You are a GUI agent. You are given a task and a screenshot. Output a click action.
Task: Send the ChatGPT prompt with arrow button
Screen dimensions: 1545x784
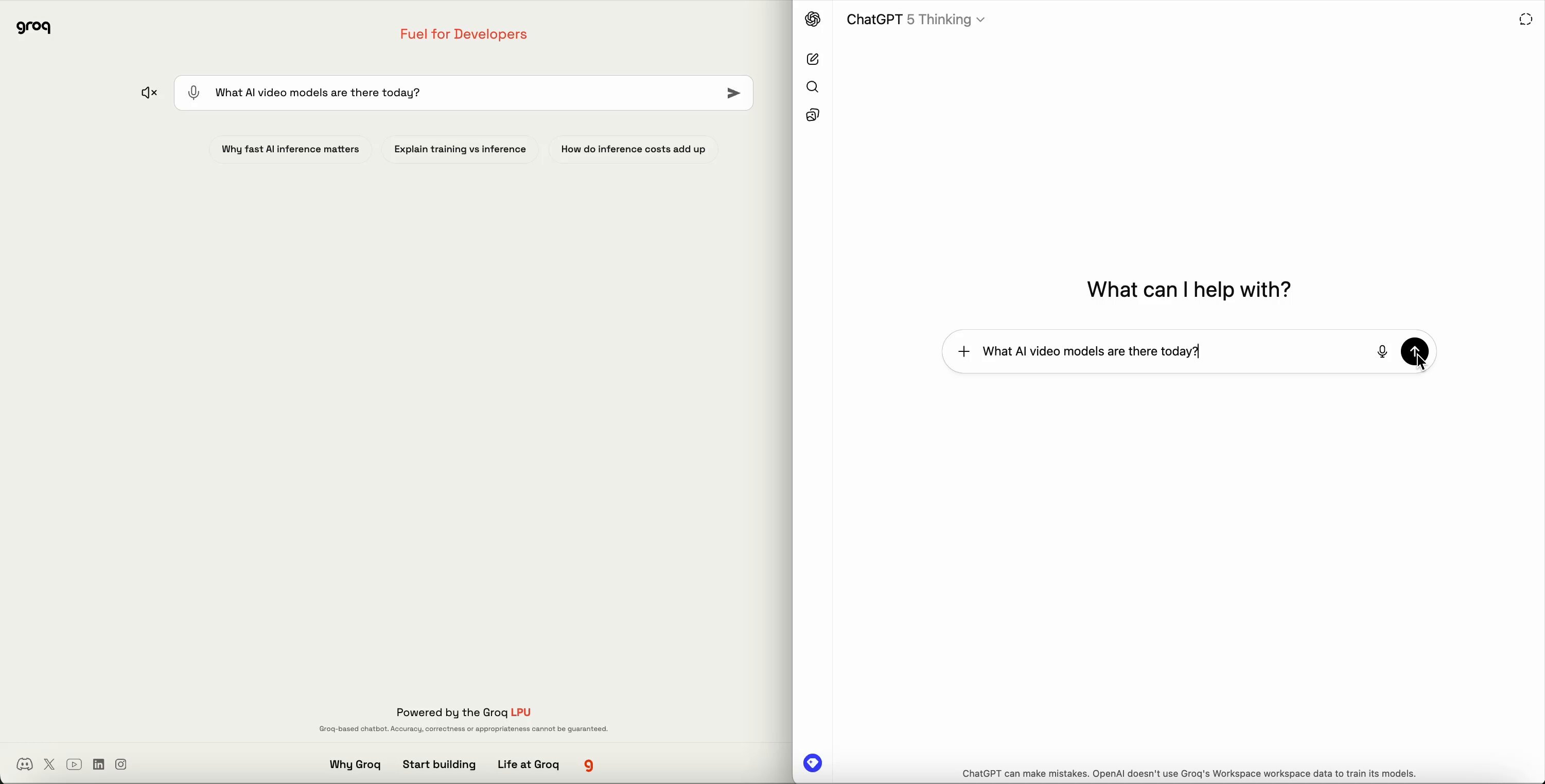[x=1414, y=351]
